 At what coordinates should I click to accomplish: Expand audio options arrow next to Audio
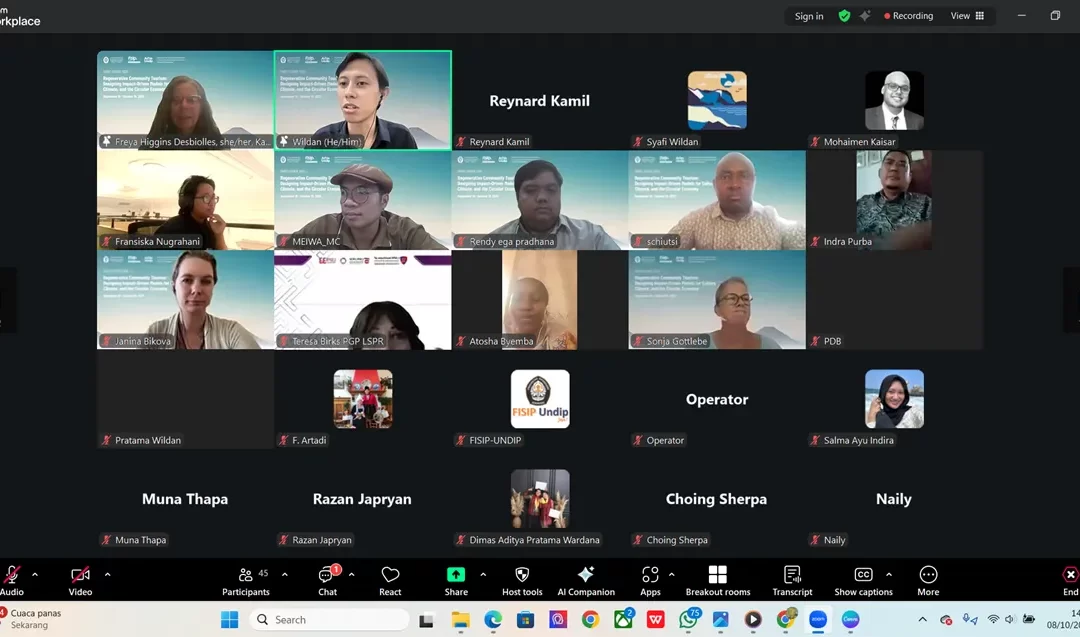[x=35, y=575]
